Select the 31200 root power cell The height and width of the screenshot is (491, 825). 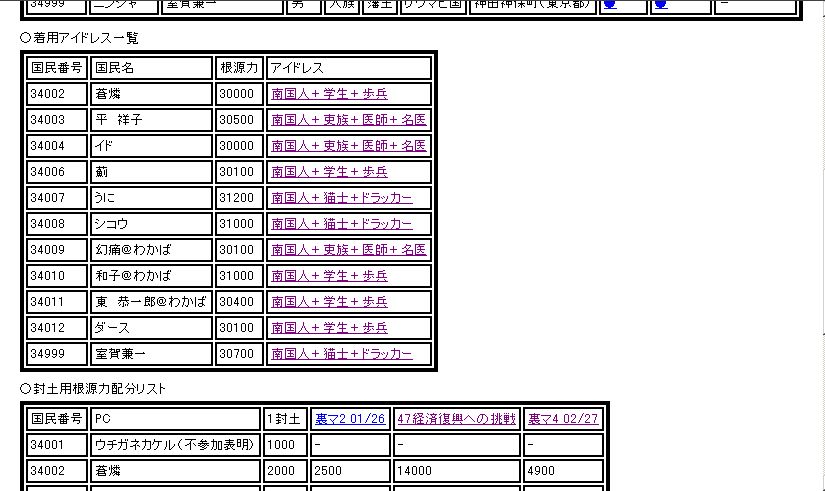click(x=237, y=198)
